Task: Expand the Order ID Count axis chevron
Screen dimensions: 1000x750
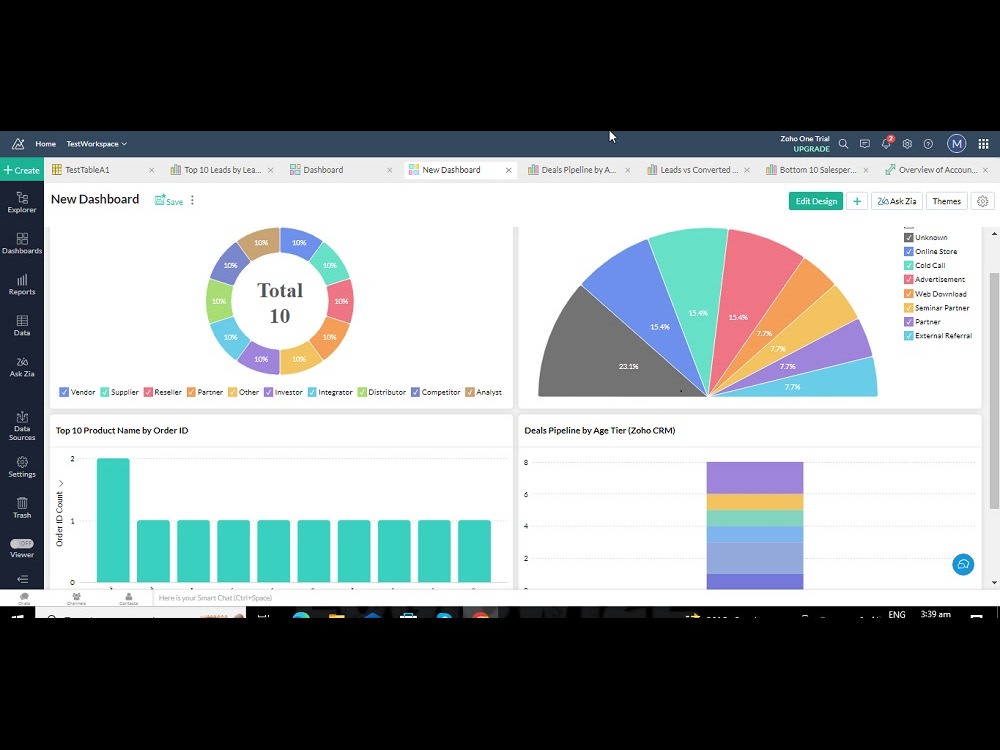Action: pyautogui.click(x=61, y=483)
